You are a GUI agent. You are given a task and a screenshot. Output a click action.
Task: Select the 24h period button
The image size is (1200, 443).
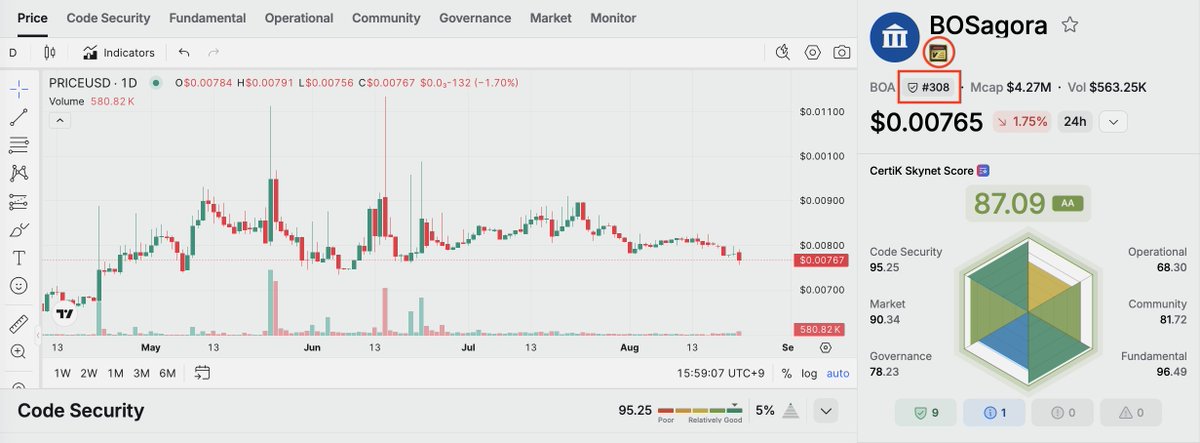1075,122
